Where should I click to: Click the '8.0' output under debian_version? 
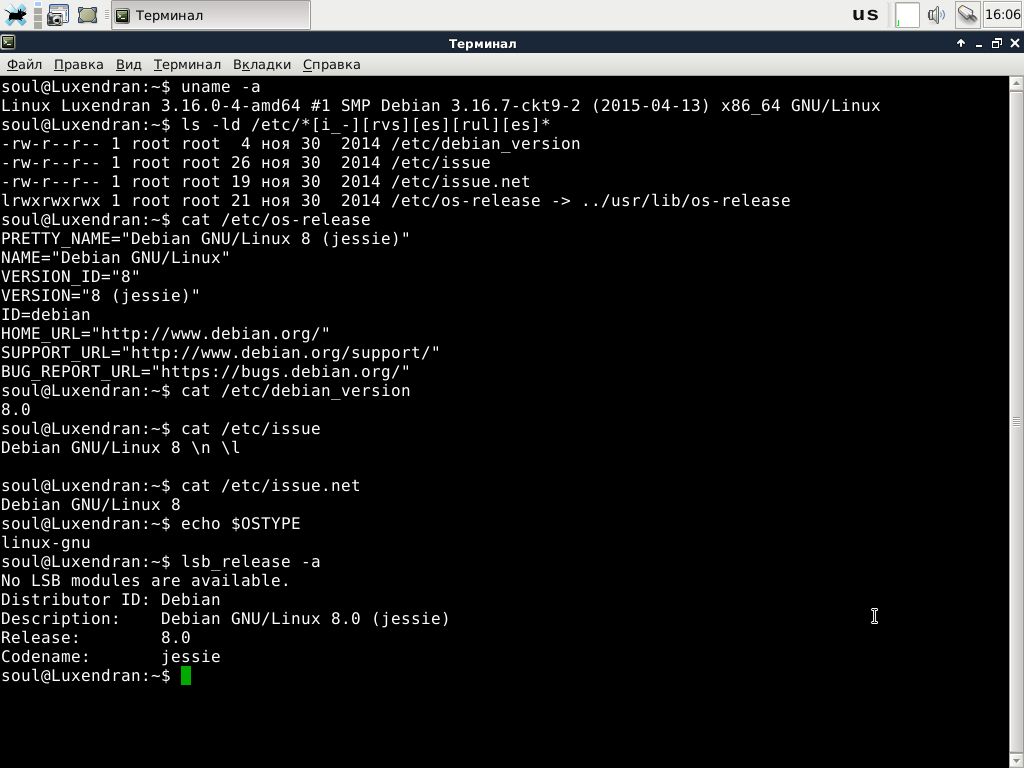coord(16,409)
